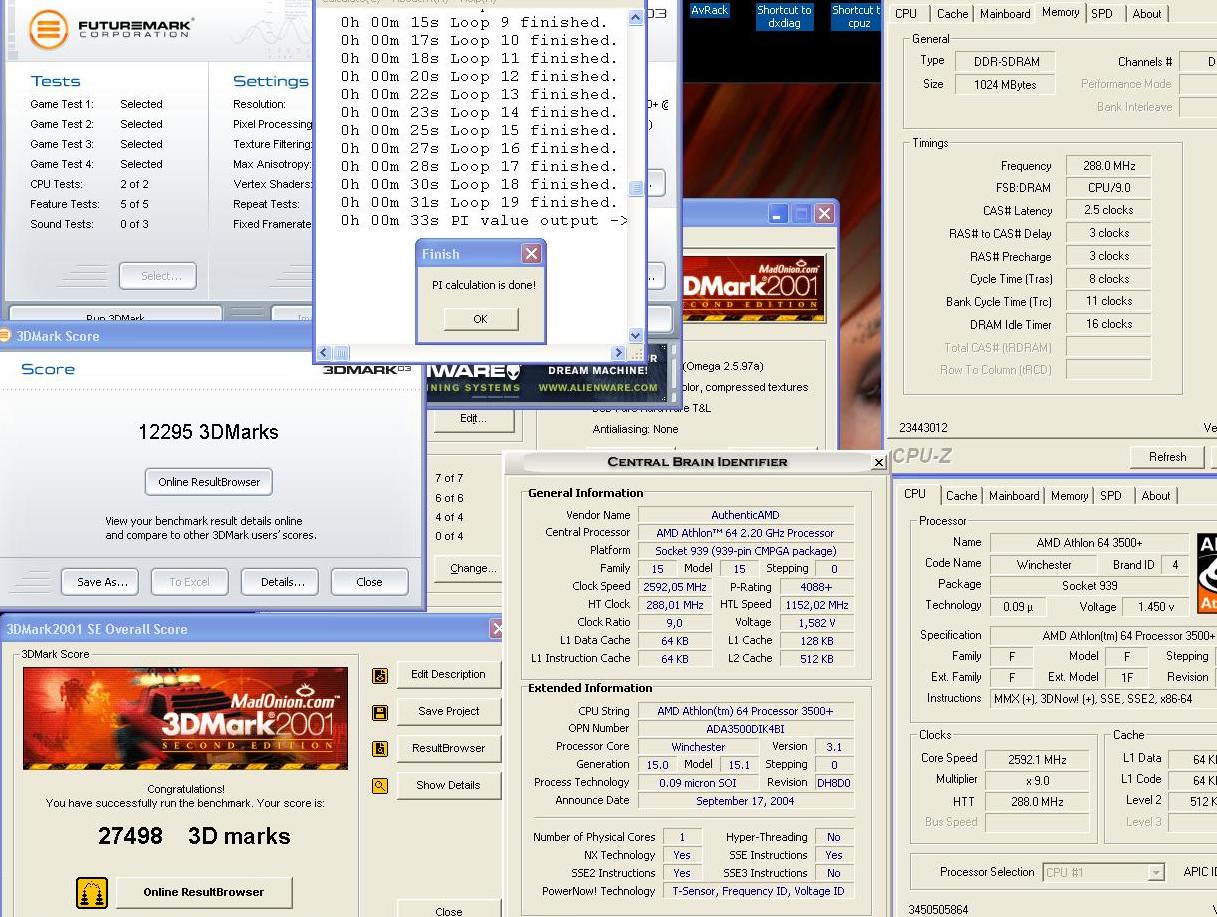Click the orange icon beside Online ResultBrowser
Screen dimensions: 1217x917
pos(91,892)
